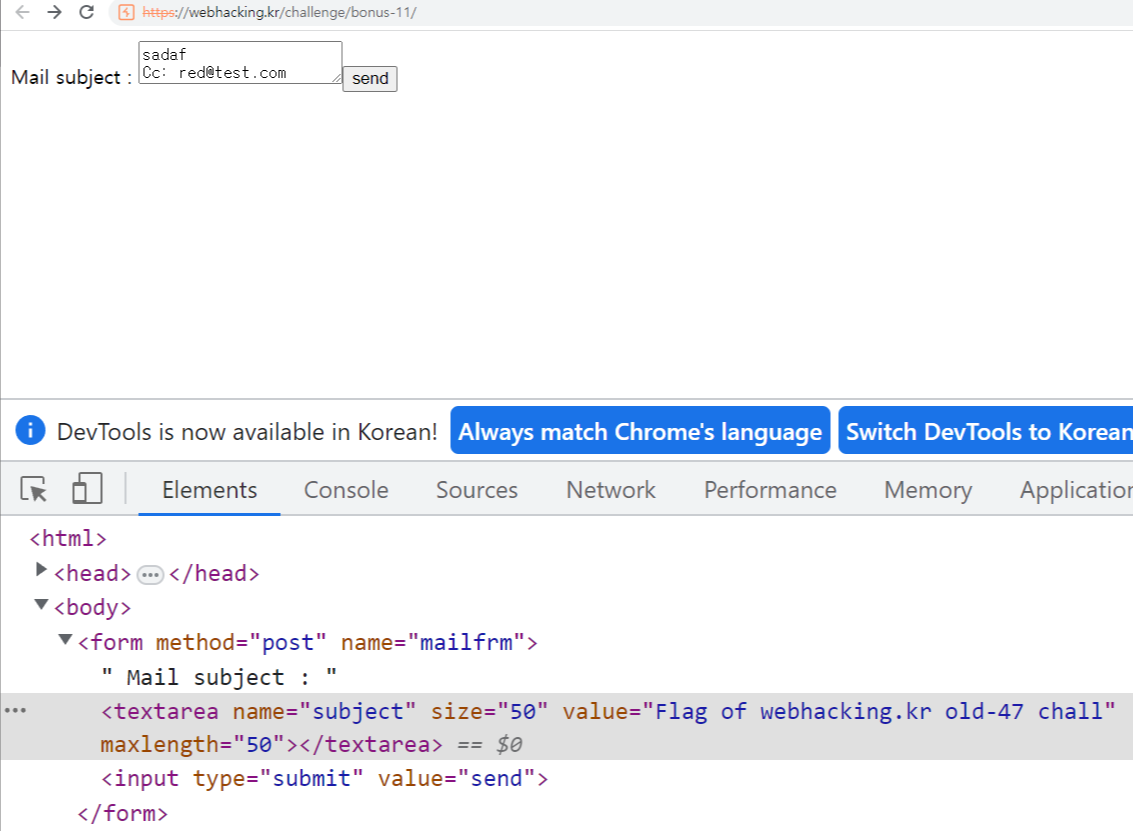
Task: Click the blue info icon in DevTools banner
Action: 30,431
